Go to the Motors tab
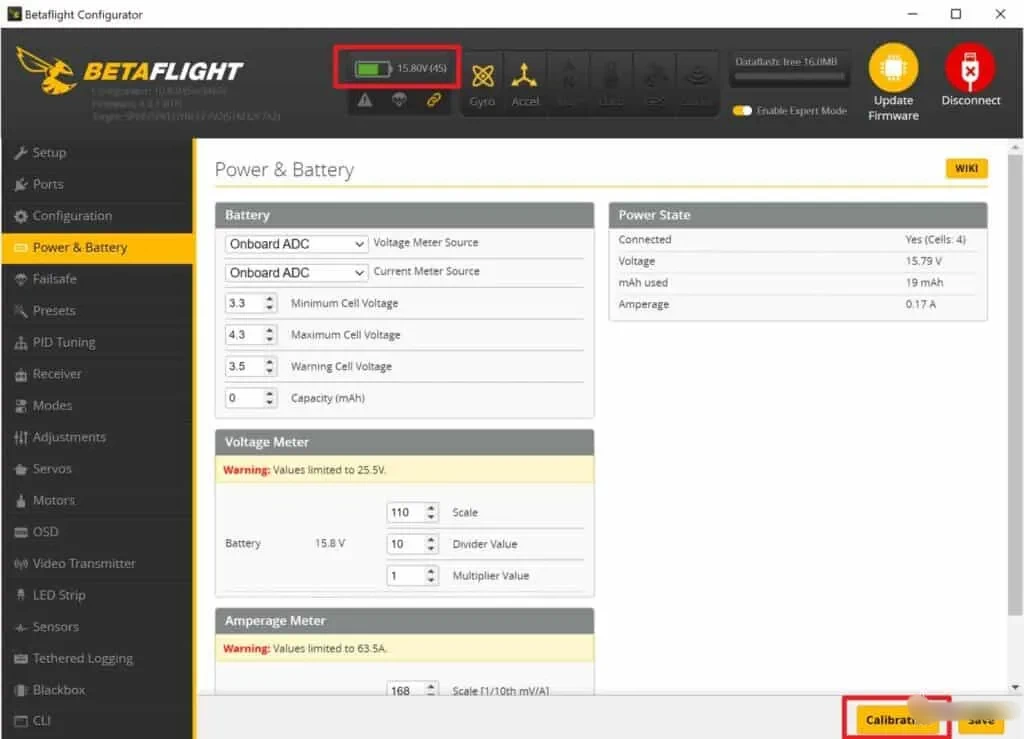The height and width of the screenshot is (739, 1024). pyautogui.click(x=98, y=501)
